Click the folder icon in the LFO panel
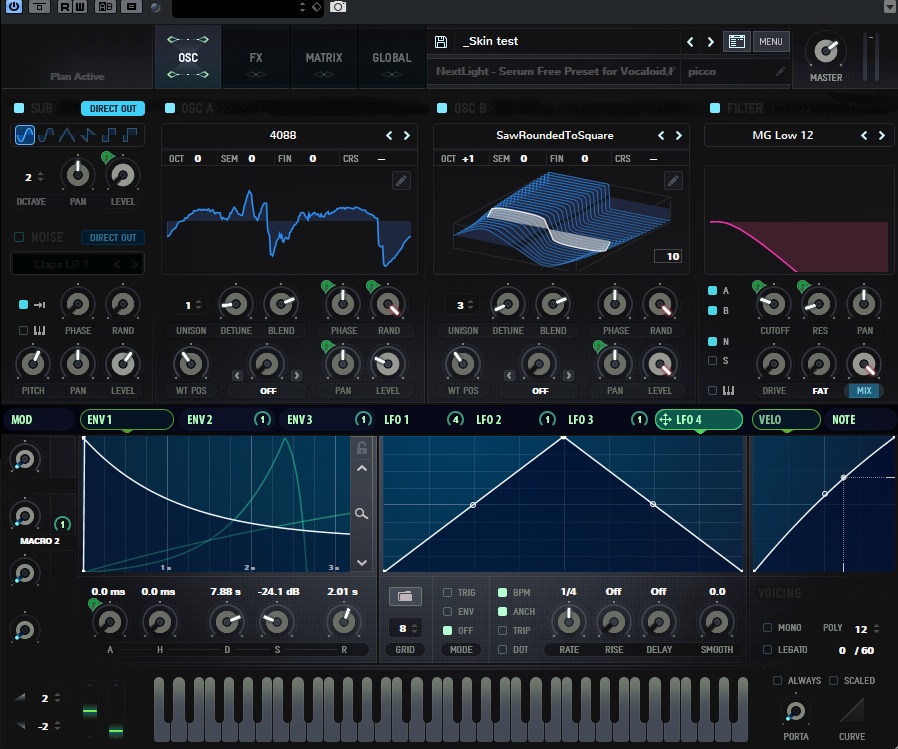Screen dimensions: 898x749 [405, 595]
